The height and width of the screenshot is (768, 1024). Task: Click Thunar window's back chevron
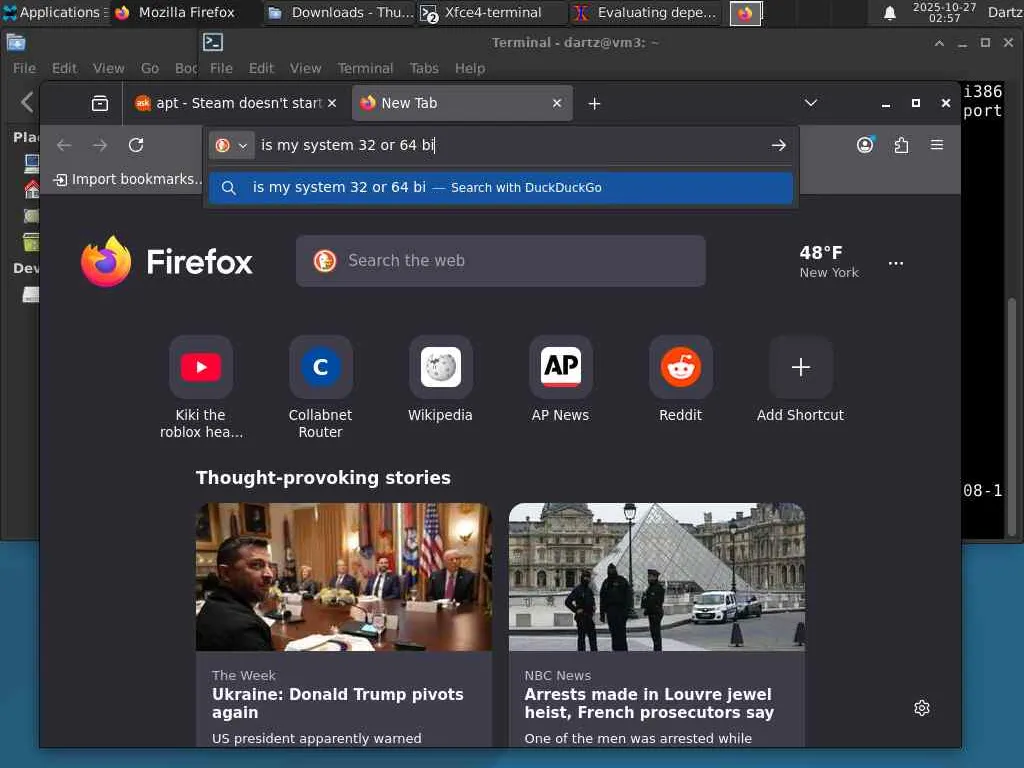(x=26, y=102)
